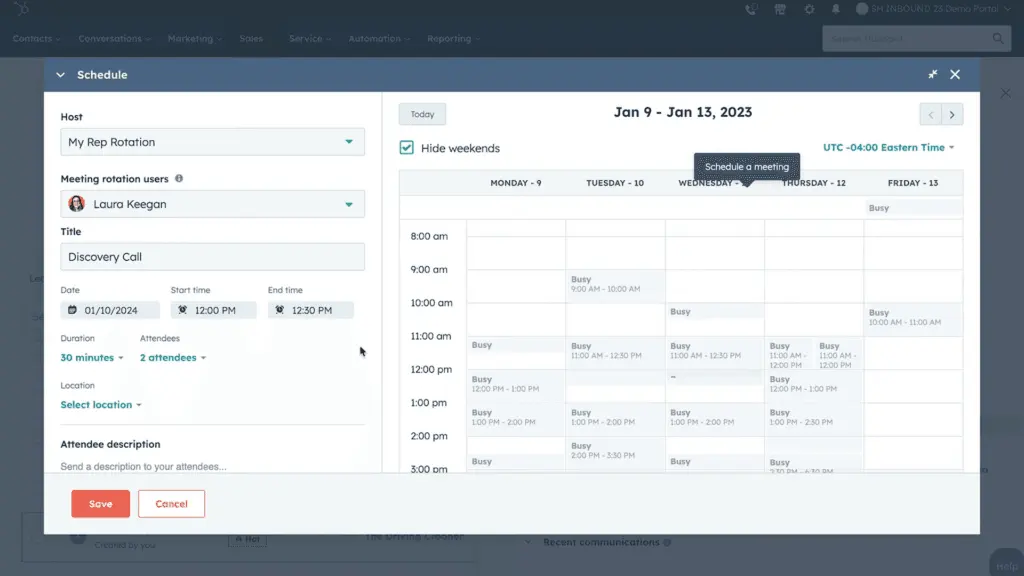
Task: Collapse the Schedule panel chevron
Action: tap(60, 75)
